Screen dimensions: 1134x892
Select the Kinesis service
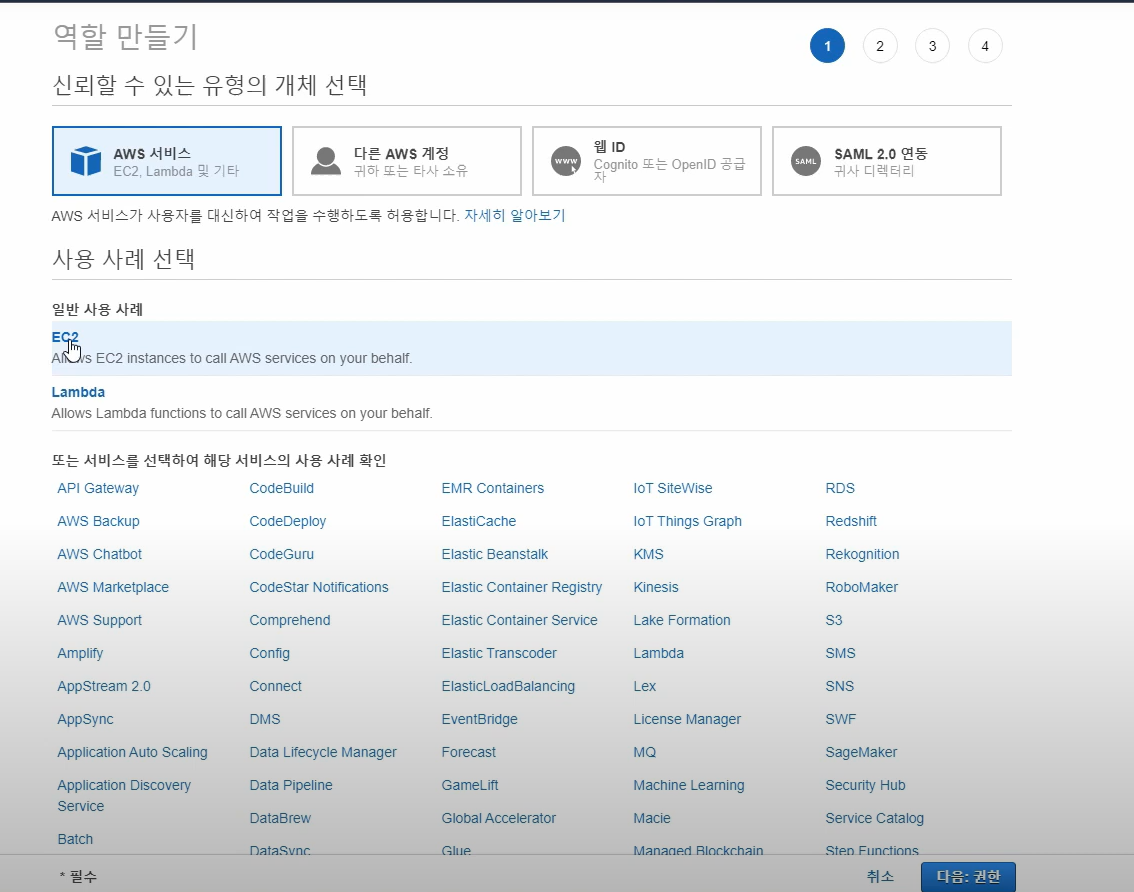656,587
